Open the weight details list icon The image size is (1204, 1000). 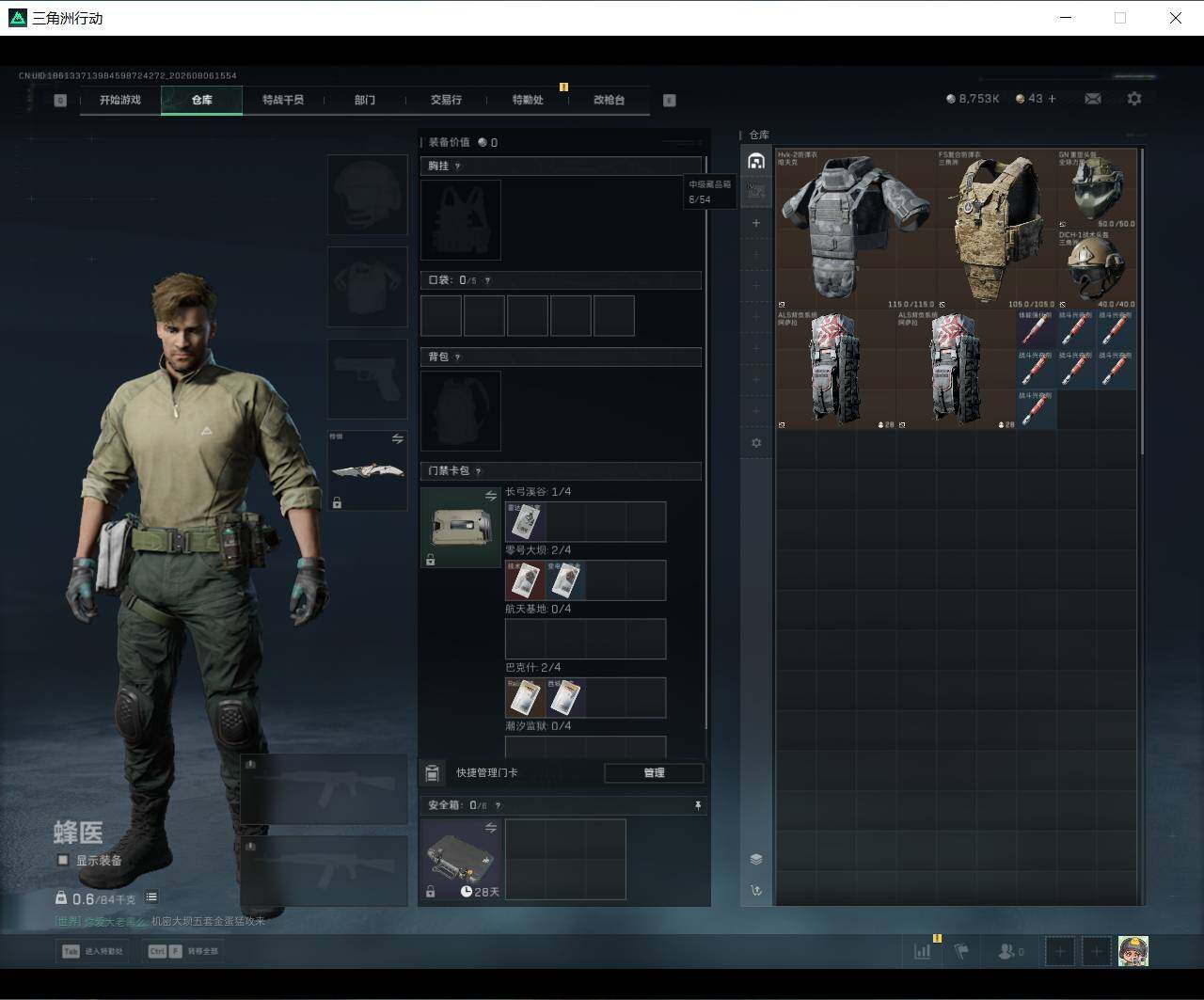click(151, 897)
